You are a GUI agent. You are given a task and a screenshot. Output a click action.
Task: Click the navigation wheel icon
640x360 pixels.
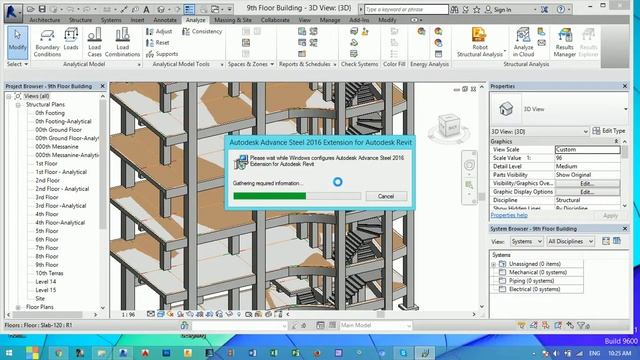(469, 165)
